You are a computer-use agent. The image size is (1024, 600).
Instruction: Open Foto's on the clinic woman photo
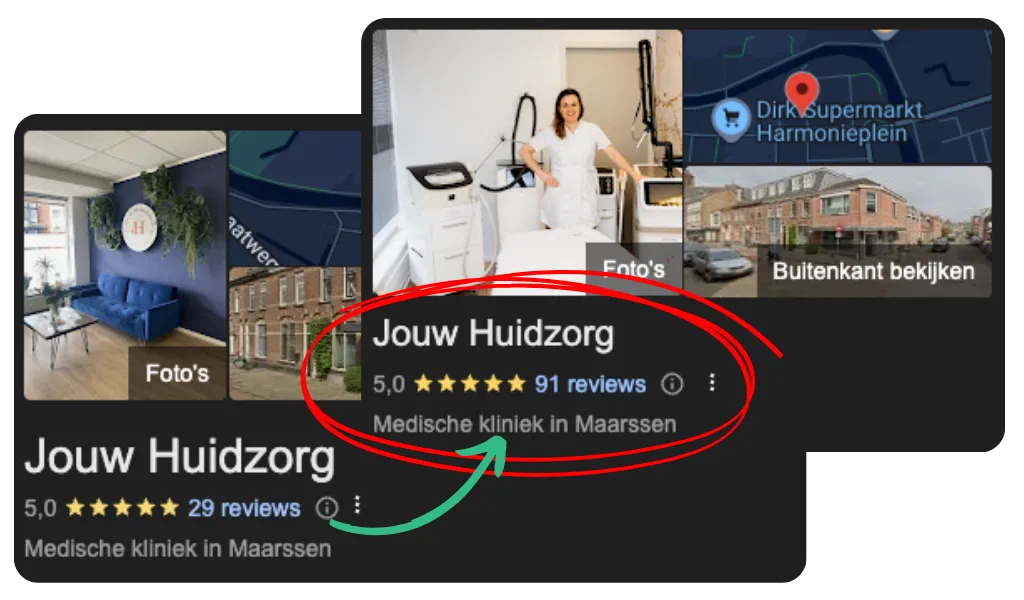(633, 269)
